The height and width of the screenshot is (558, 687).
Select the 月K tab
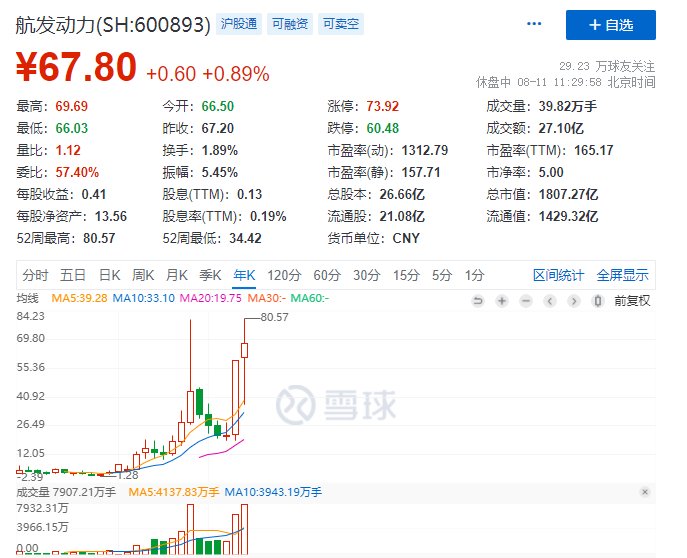pos(177,275)
